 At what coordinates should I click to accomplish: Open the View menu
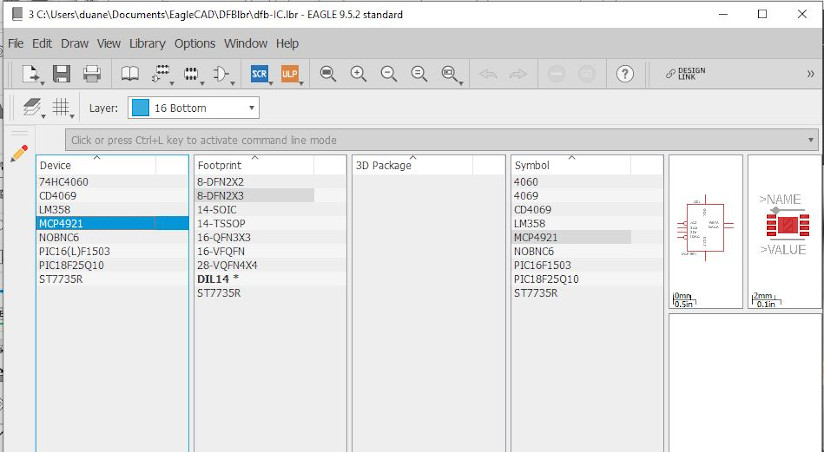109,44
